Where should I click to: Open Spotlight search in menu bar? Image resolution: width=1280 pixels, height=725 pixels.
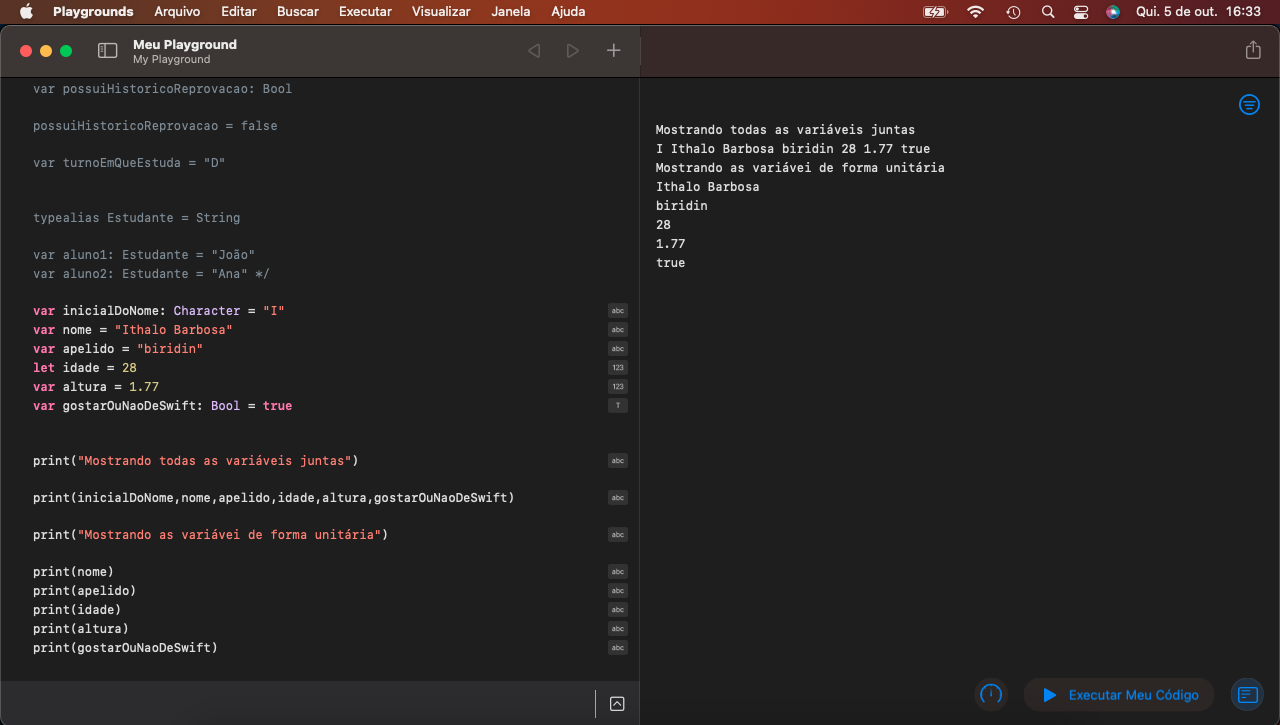(x=1047, y=12)
